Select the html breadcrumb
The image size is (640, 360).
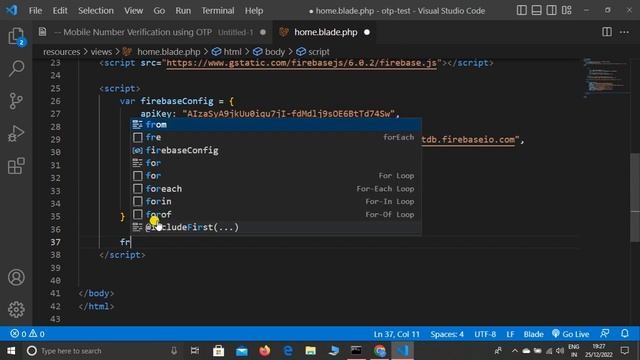click(x=227, y=52)
